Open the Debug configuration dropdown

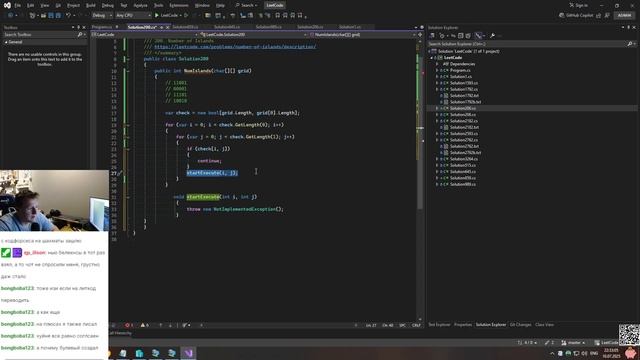pyautogui.click(x=102, y=16)
